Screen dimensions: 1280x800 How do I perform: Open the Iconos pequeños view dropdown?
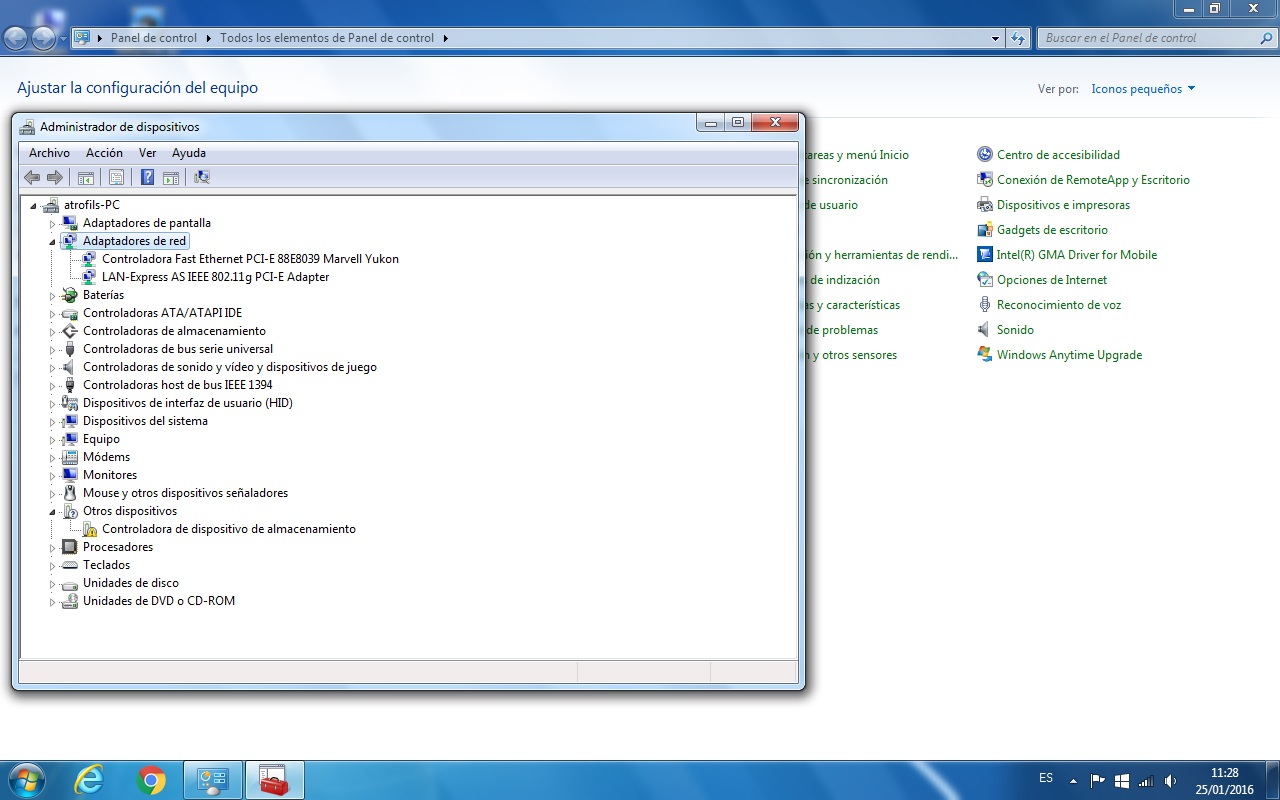[x=1143, y=89]
